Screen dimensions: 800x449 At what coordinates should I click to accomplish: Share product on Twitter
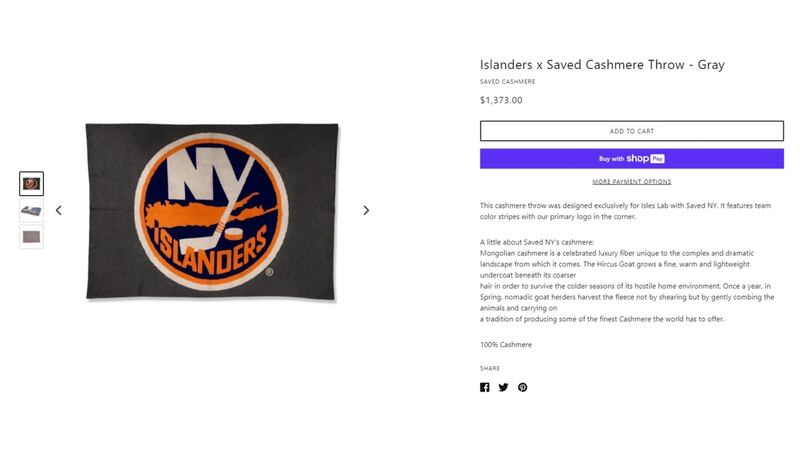point(503,387)
